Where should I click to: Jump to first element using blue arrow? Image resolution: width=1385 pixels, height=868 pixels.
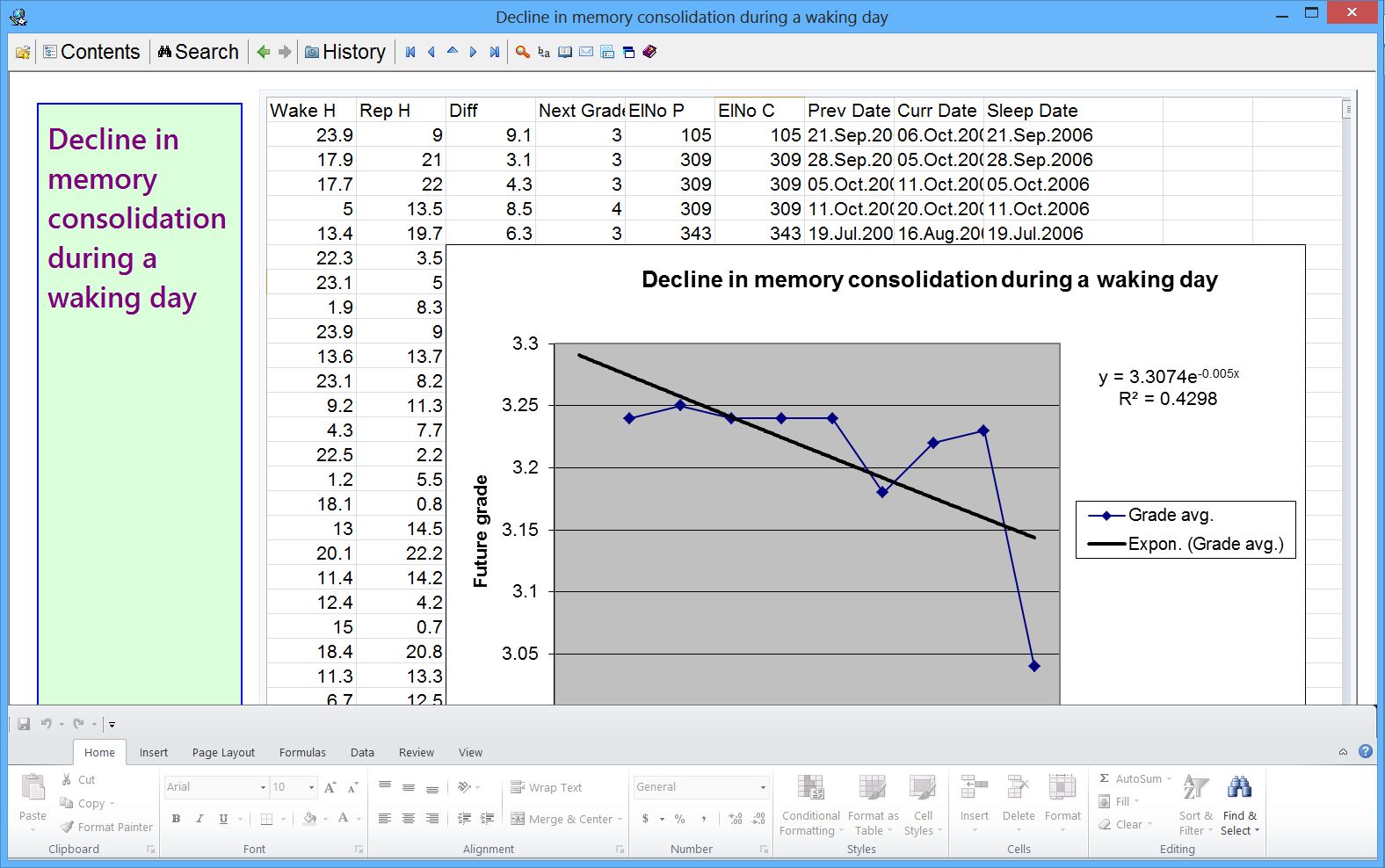click(410, 53)
